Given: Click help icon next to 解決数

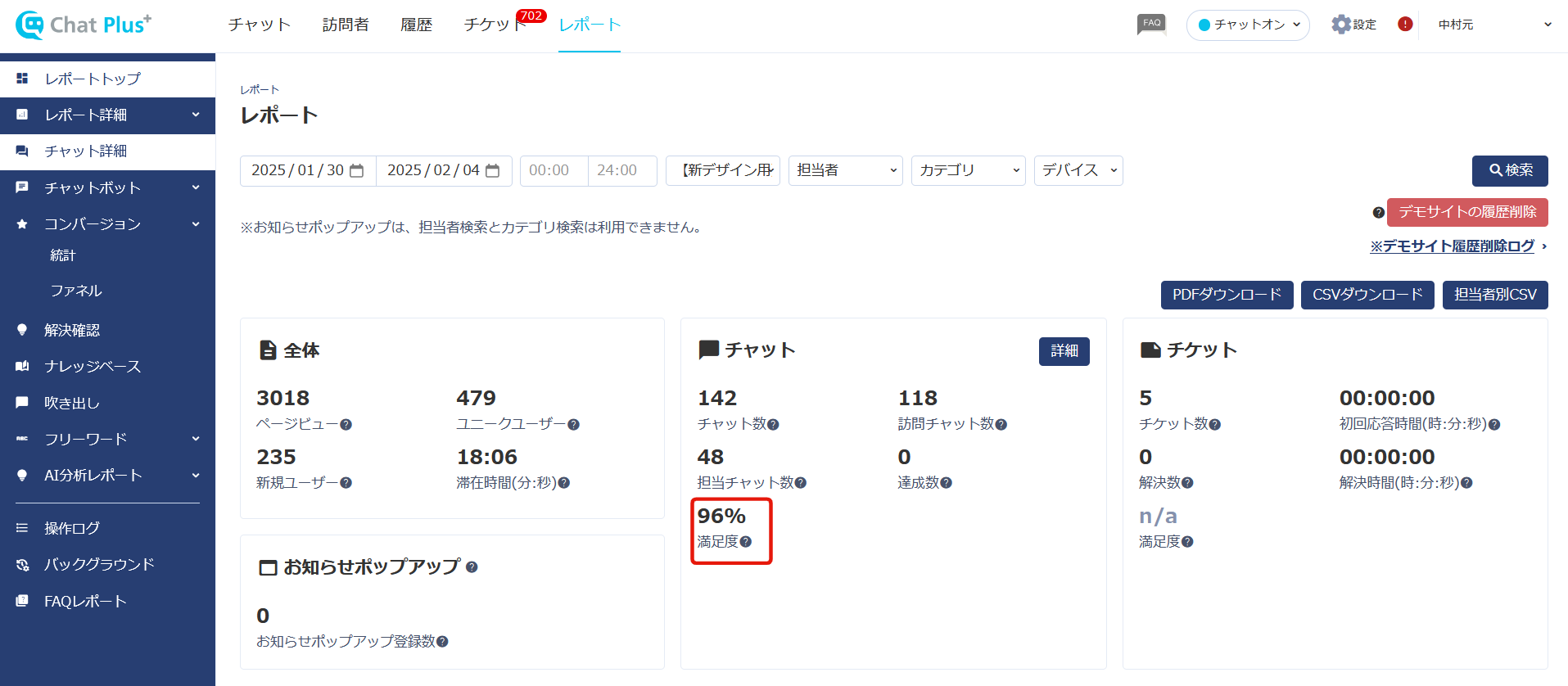Looking at the screenshot, I should [x=1187, y=483].
